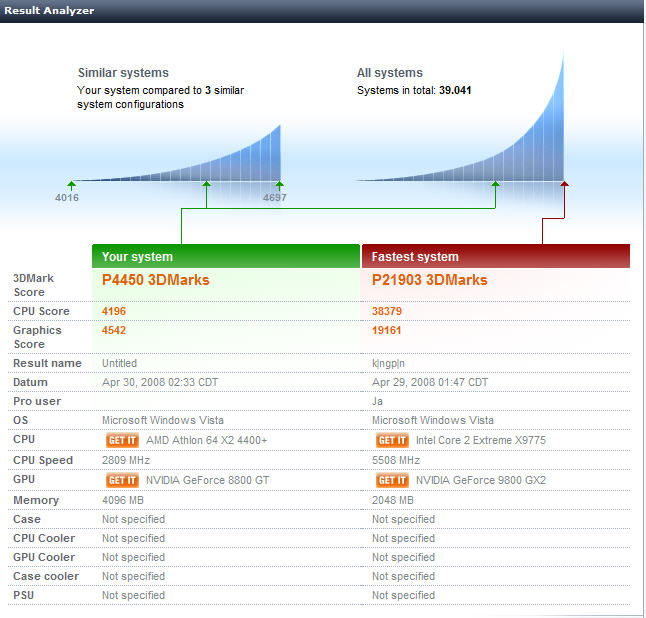
Task: Click the 5508 MHz CPU speed value
Action: 396,460
